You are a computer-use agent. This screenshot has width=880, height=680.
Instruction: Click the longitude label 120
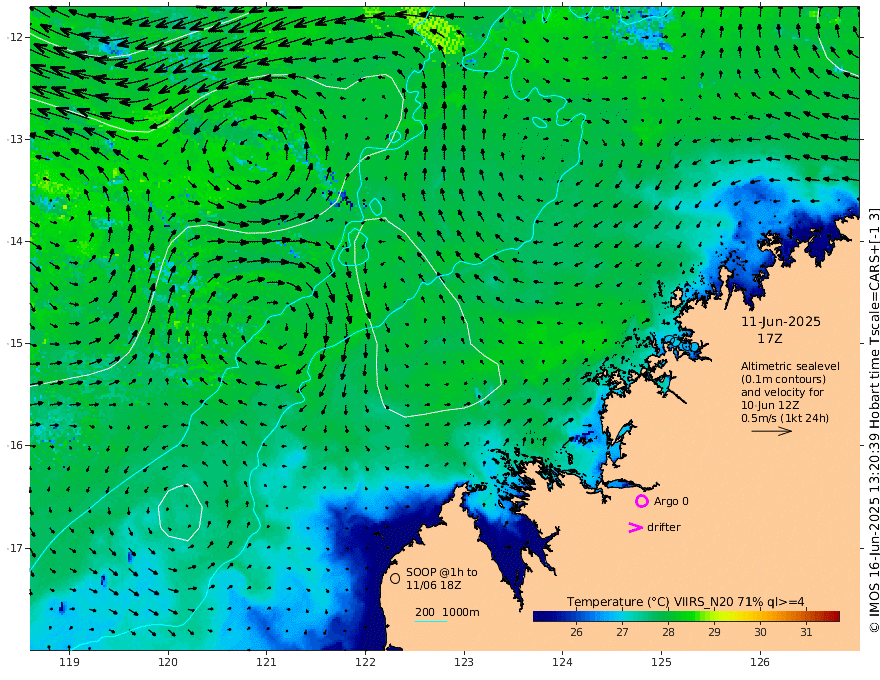pos(168,663)
